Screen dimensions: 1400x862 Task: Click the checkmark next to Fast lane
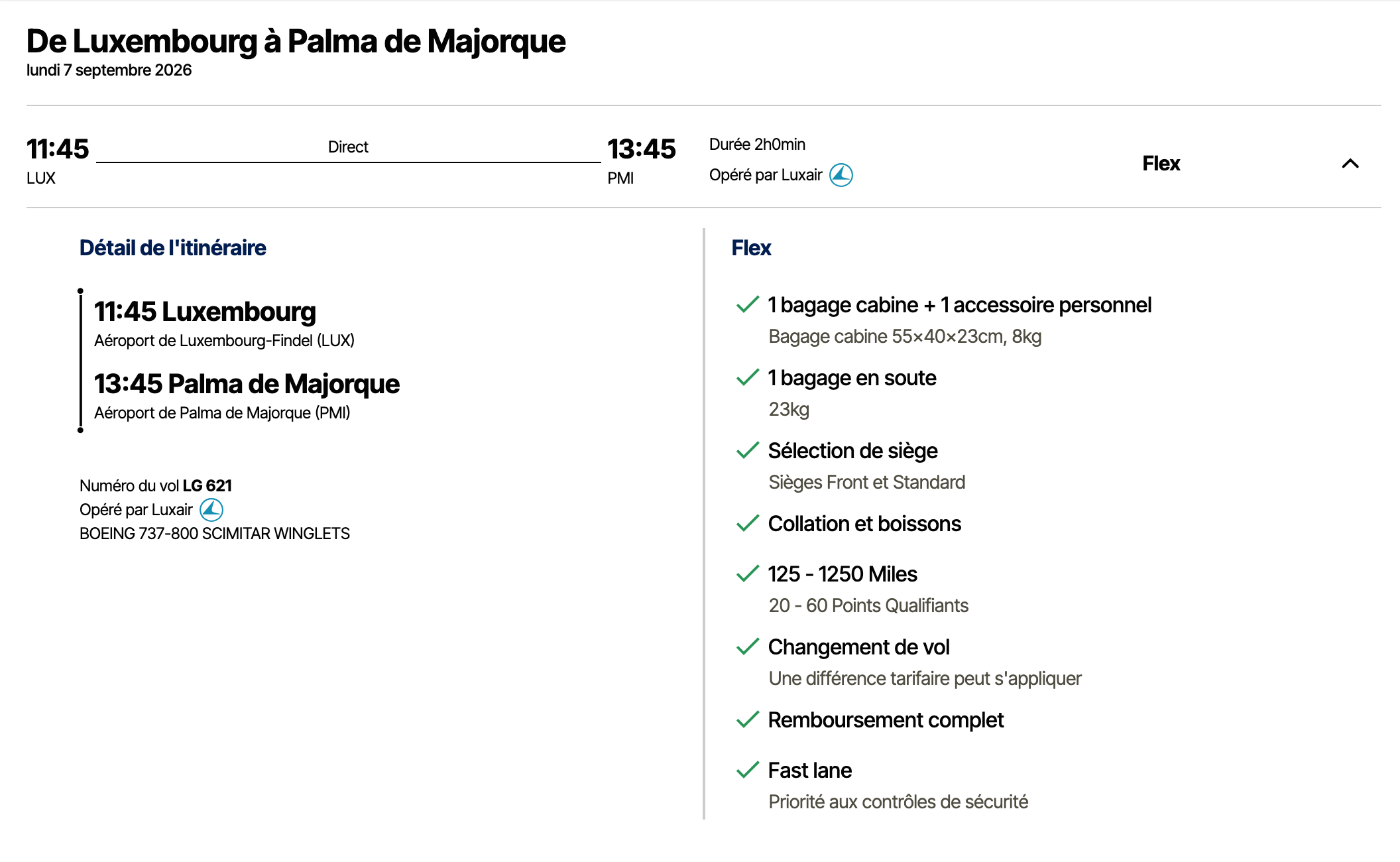[x=748, y=770]
